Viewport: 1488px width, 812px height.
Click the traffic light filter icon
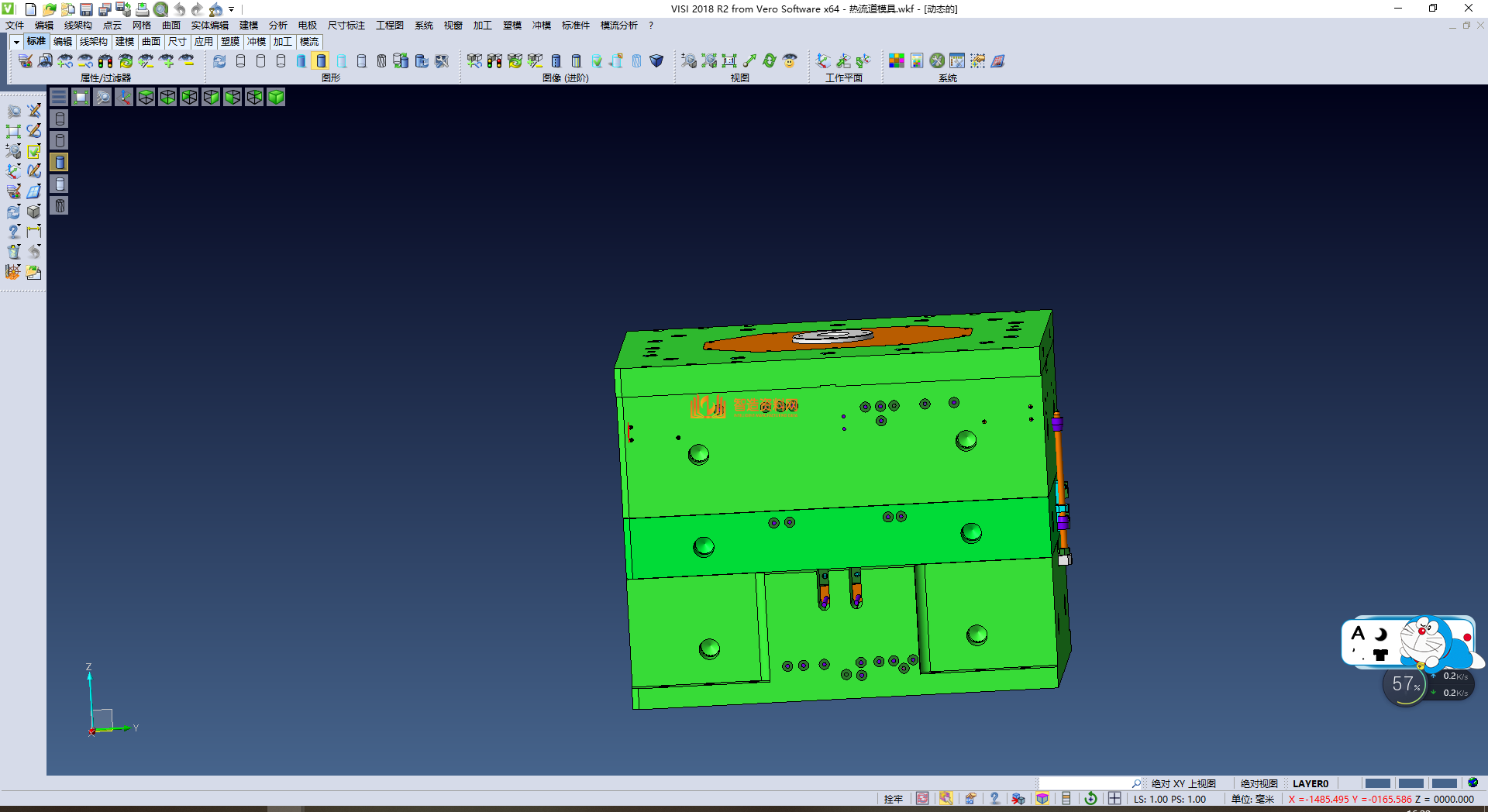[105, 60]
